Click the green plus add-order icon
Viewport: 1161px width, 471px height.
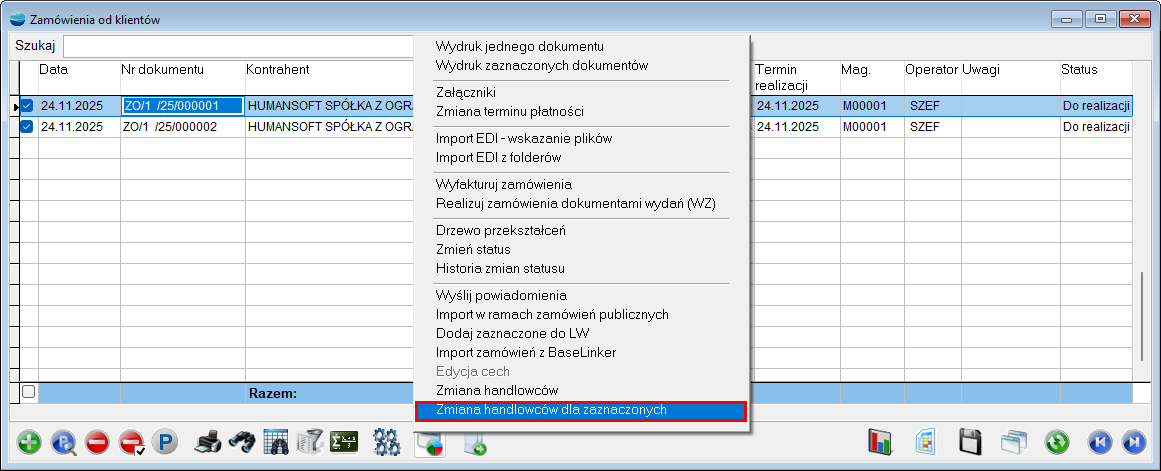click(30, 442)
